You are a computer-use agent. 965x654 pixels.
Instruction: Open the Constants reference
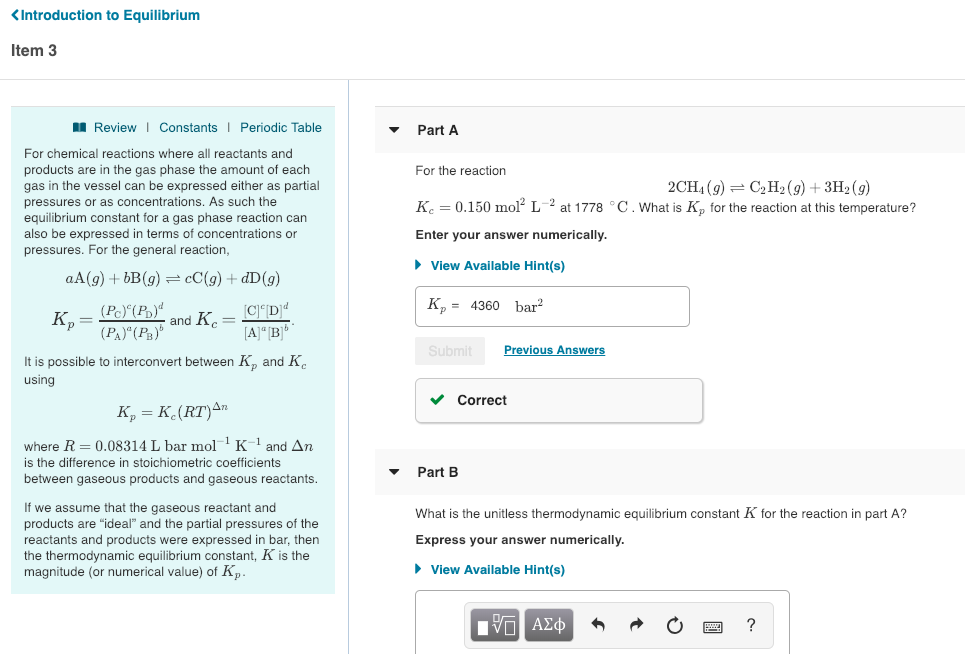pos(188,127)
